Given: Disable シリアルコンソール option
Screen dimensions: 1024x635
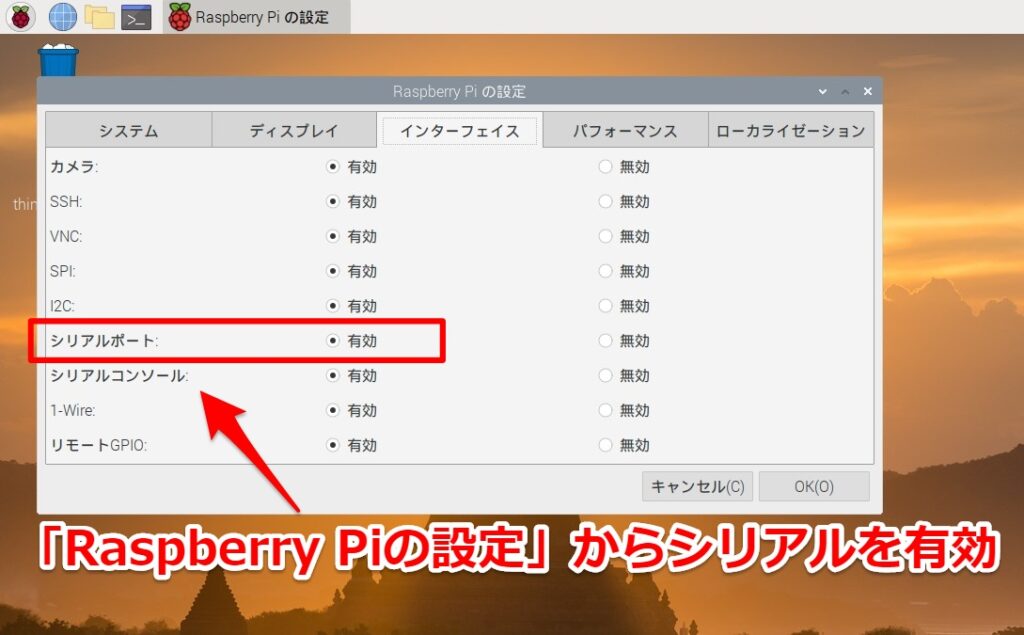Looking at the screenshot, I should 606,376.
